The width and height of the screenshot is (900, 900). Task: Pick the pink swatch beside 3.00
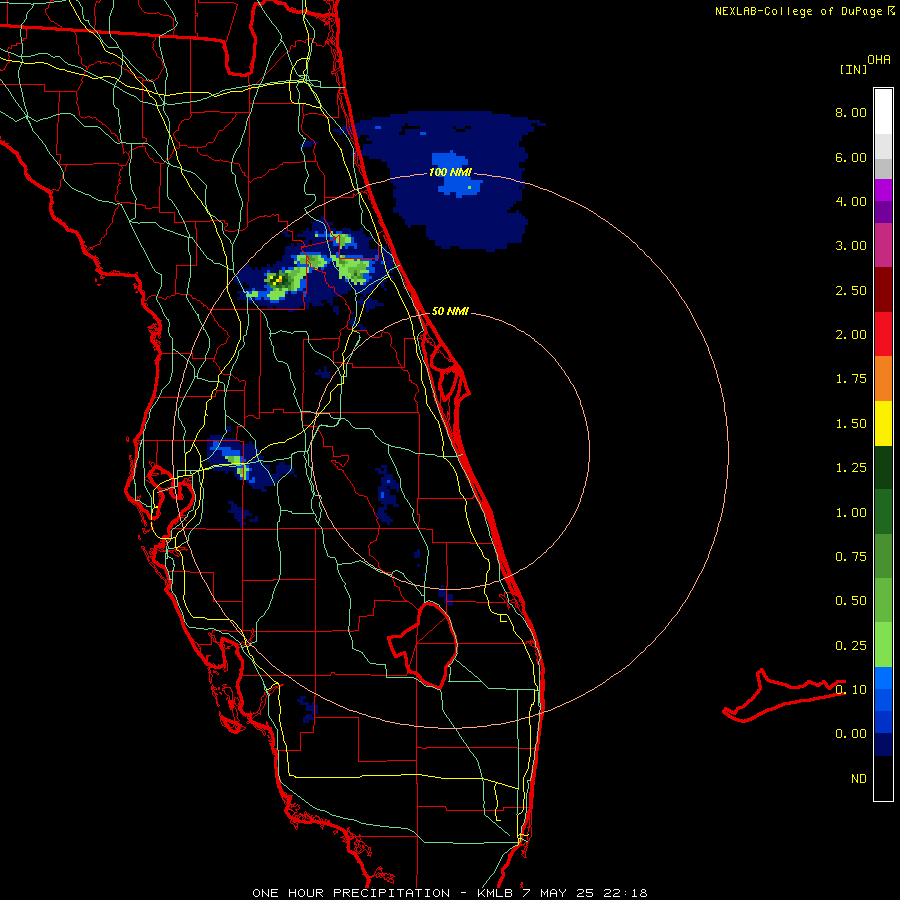pyautogui.click(x=883, y=245)
